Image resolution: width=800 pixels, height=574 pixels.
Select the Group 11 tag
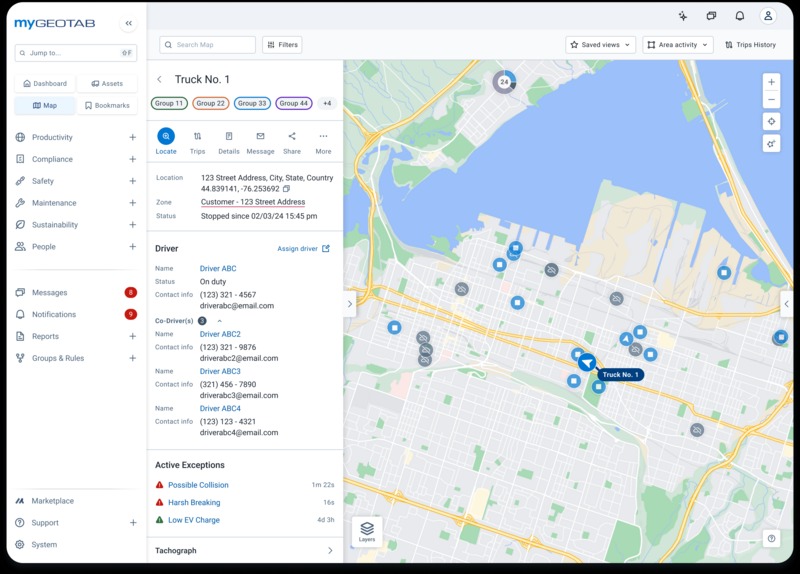pyautogui.click(x=169, y=104)
